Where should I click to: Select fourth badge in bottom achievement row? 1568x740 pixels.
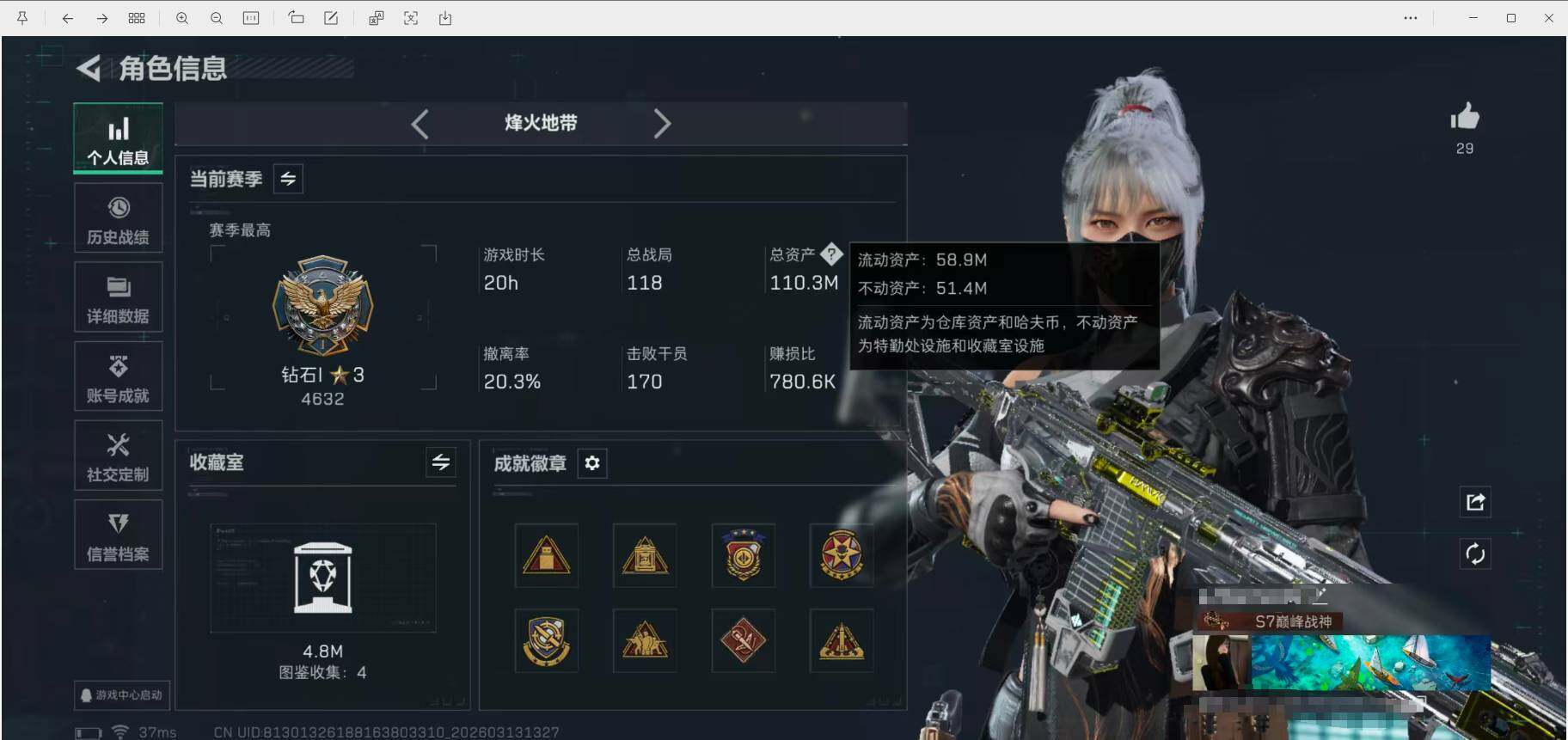[842, 641]
